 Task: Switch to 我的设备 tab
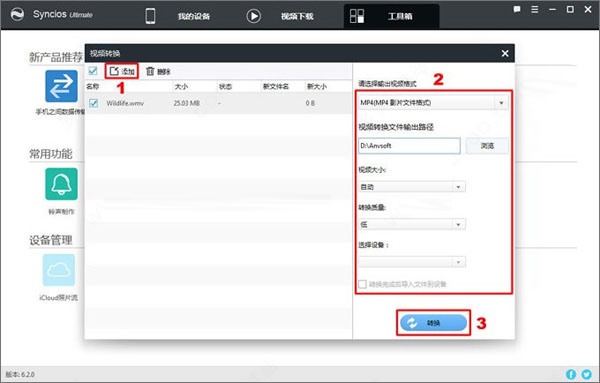(x=194, y=16)
